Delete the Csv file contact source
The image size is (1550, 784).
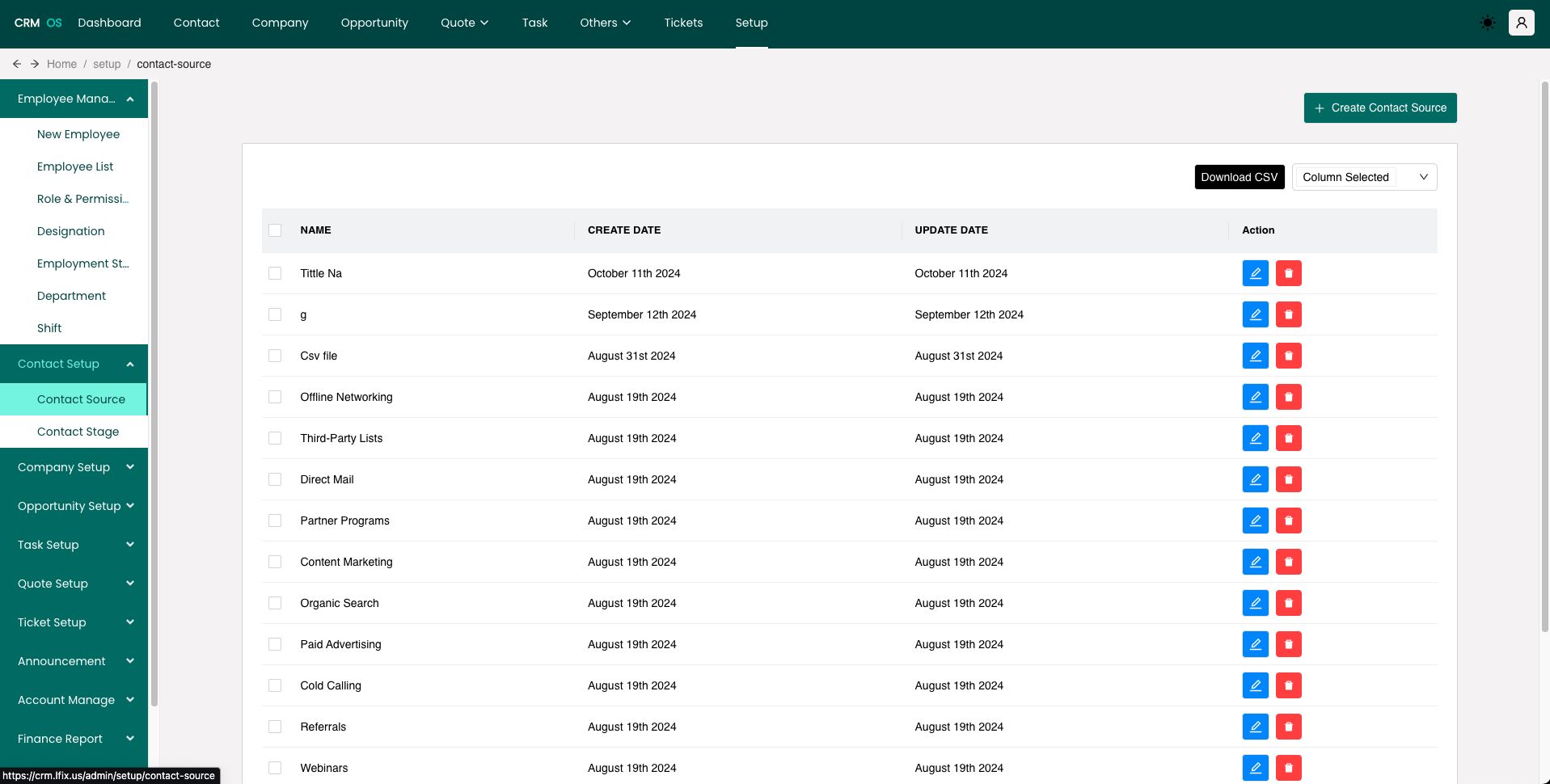pos(1288,356)
